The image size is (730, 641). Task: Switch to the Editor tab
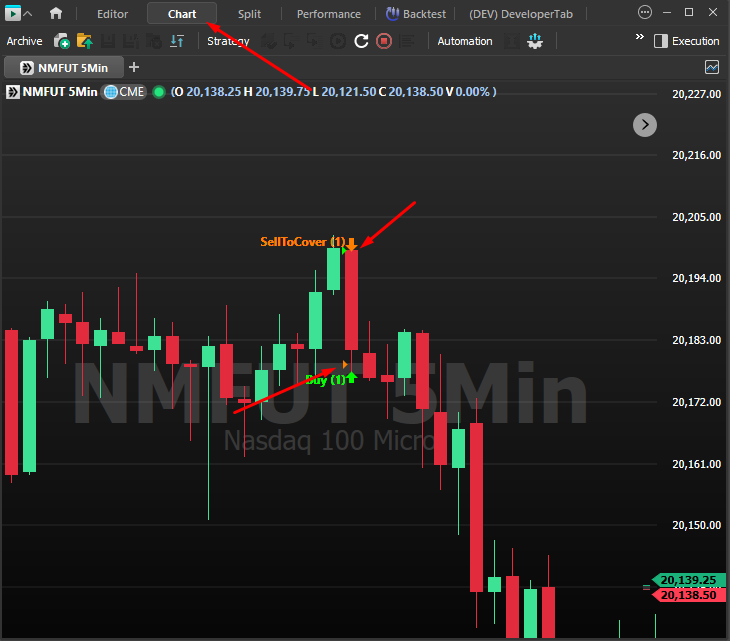pyautogui.click(x=112, y=14)
